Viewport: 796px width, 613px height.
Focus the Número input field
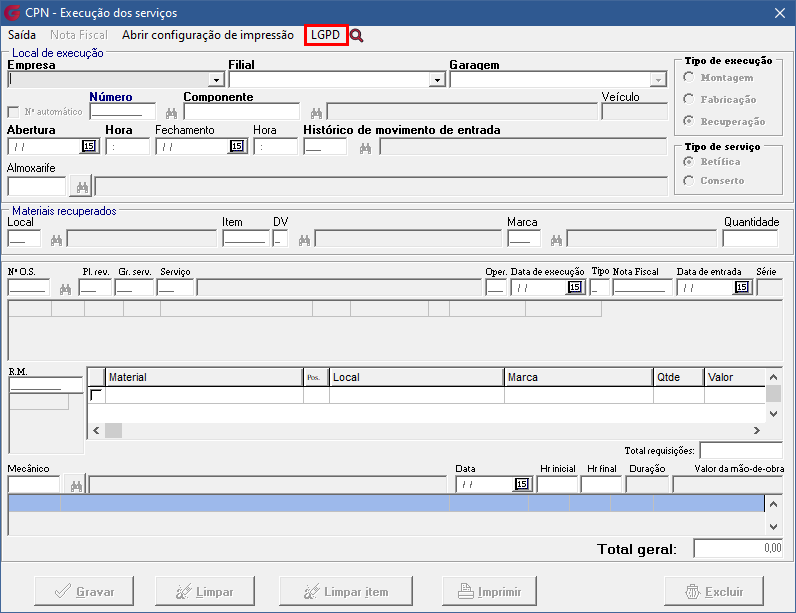tap(123, 112)
